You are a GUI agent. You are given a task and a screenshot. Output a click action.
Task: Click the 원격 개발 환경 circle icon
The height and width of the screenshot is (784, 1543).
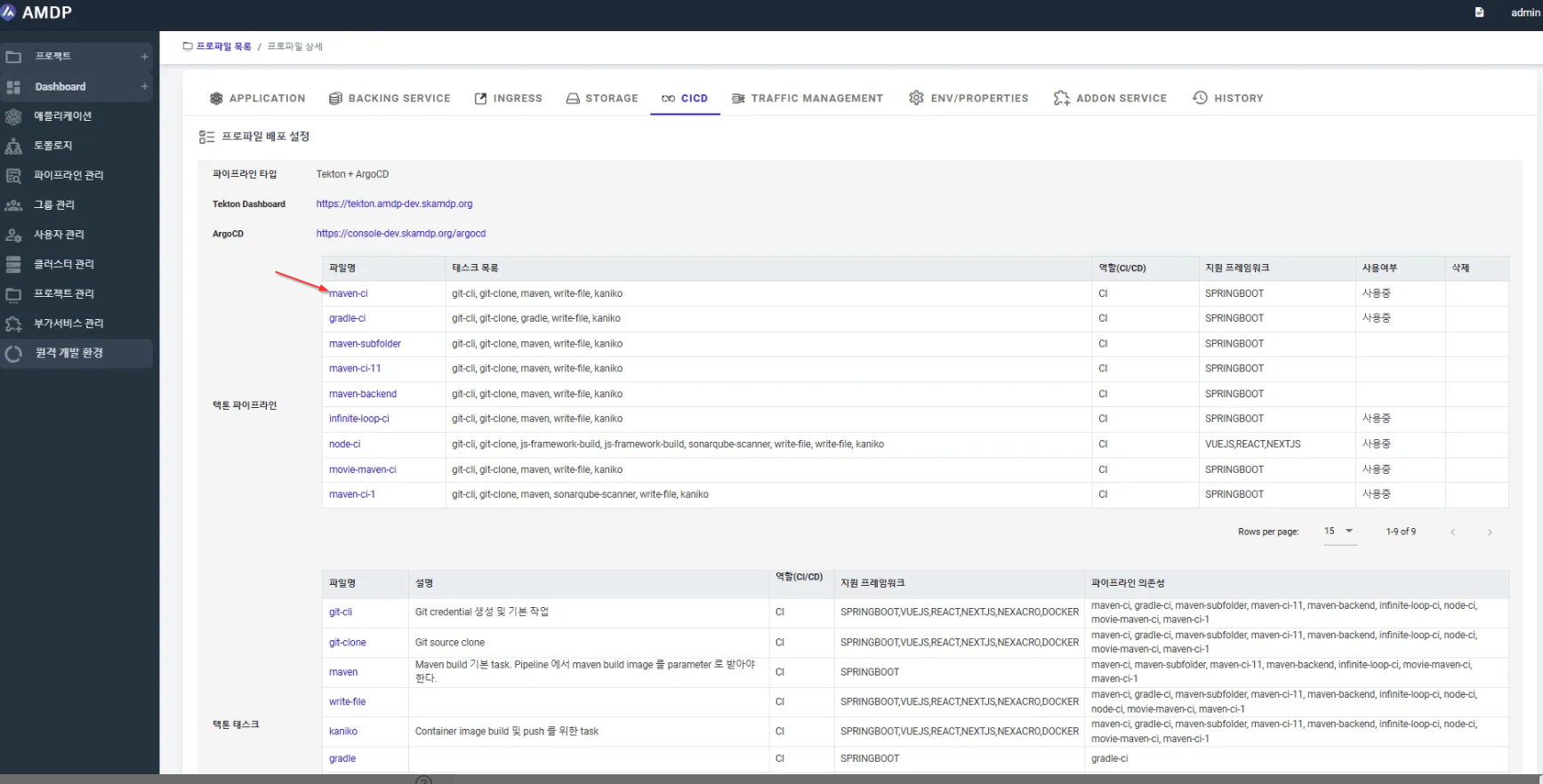click(13, 354)
